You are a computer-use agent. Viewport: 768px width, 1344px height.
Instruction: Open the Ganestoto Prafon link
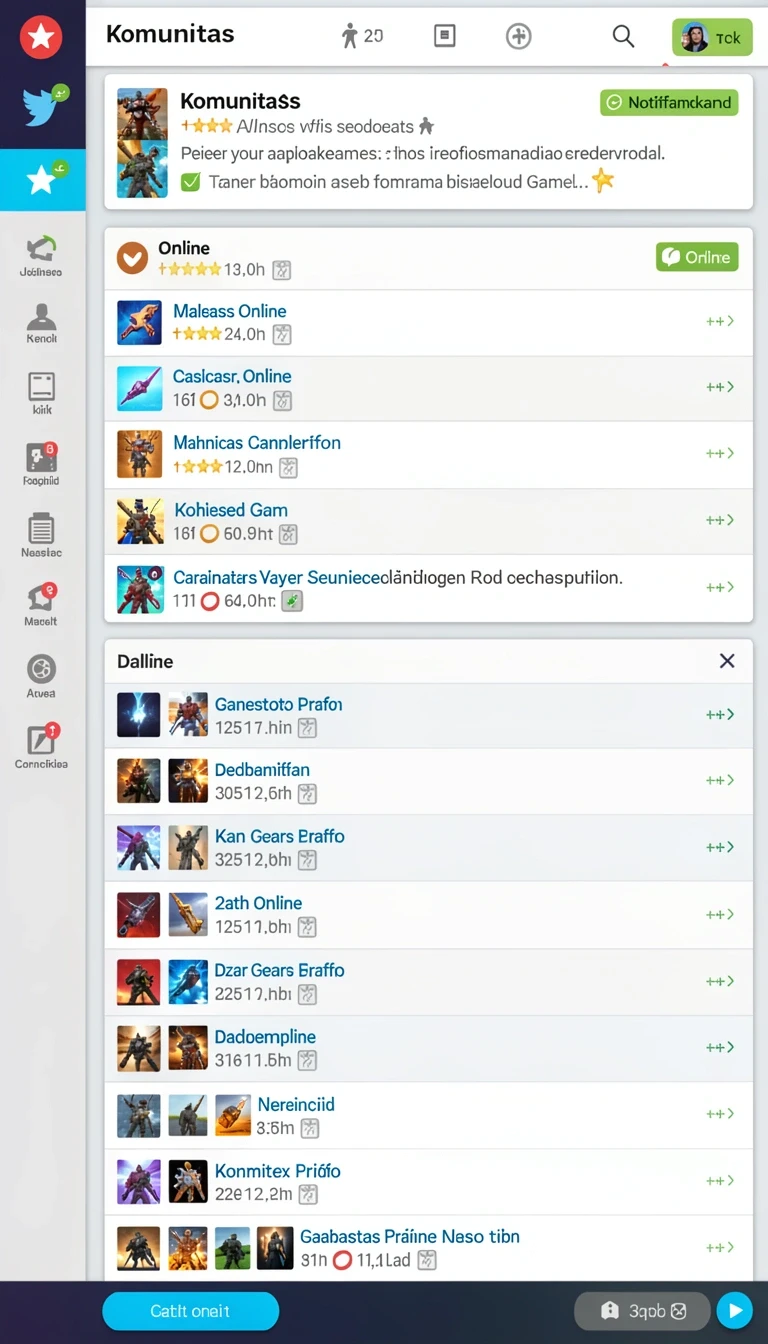[x=279, y=704]
